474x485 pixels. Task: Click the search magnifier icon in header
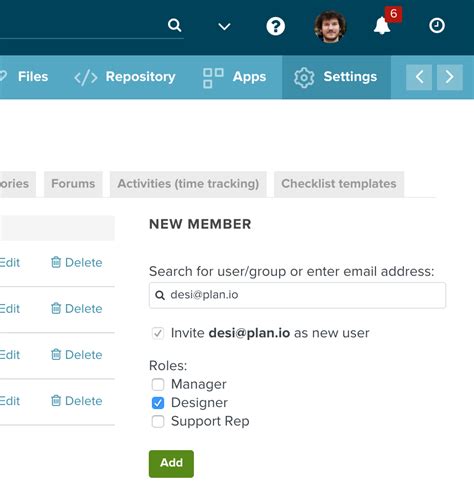click(174, 25)
